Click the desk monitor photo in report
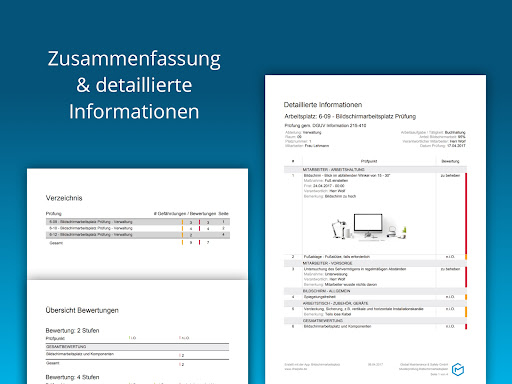The height and width of the screenshot is (384, 512). click(x=369, y=227)
